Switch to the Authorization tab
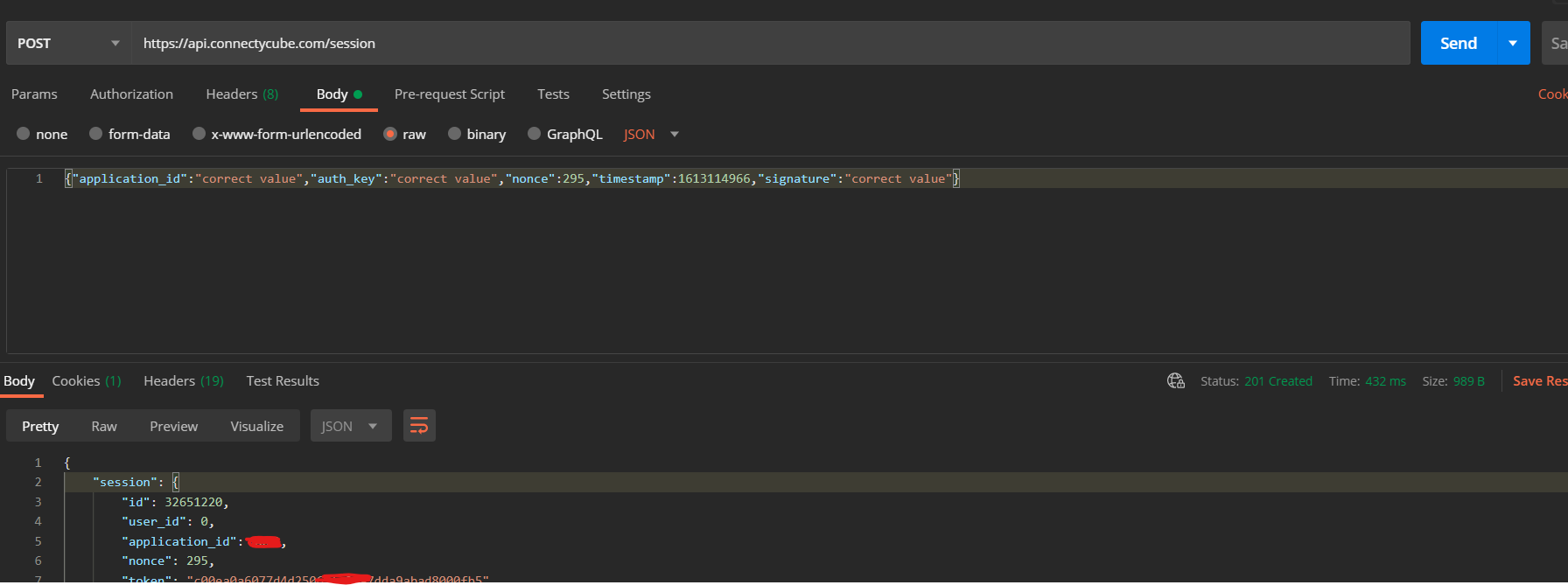 (x=131, y=94)
